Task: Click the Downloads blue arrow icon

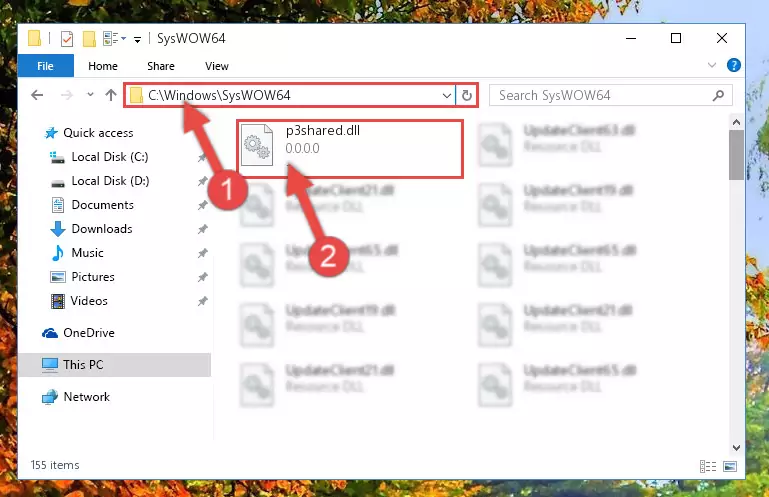Action: coord(58,229)
